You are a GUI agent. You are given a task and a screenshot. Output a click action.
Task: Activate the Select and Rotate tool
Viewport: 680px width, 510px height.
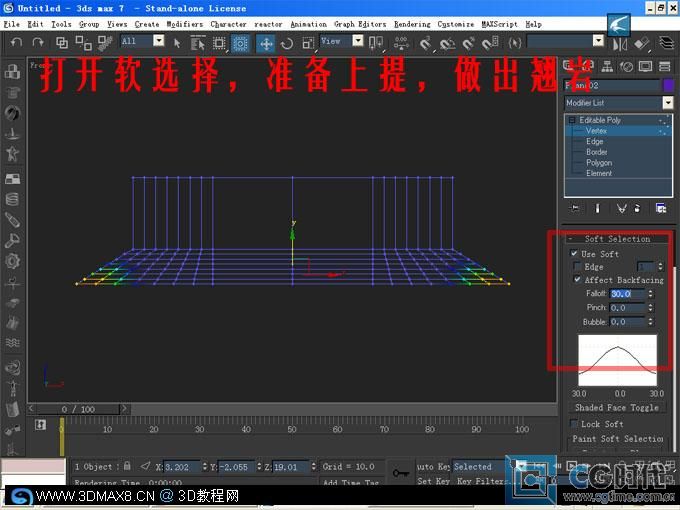pyautogui.click(x=287, y=43)
